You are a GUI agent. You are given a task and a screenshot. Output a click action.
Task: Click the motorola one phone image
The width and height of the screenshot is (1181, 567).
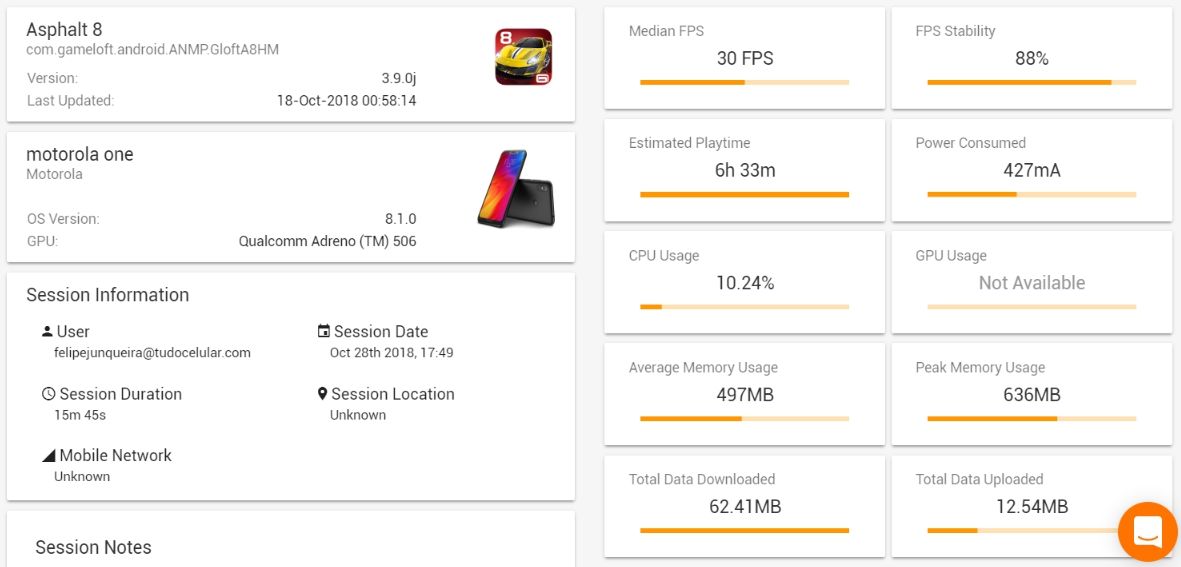515,189
